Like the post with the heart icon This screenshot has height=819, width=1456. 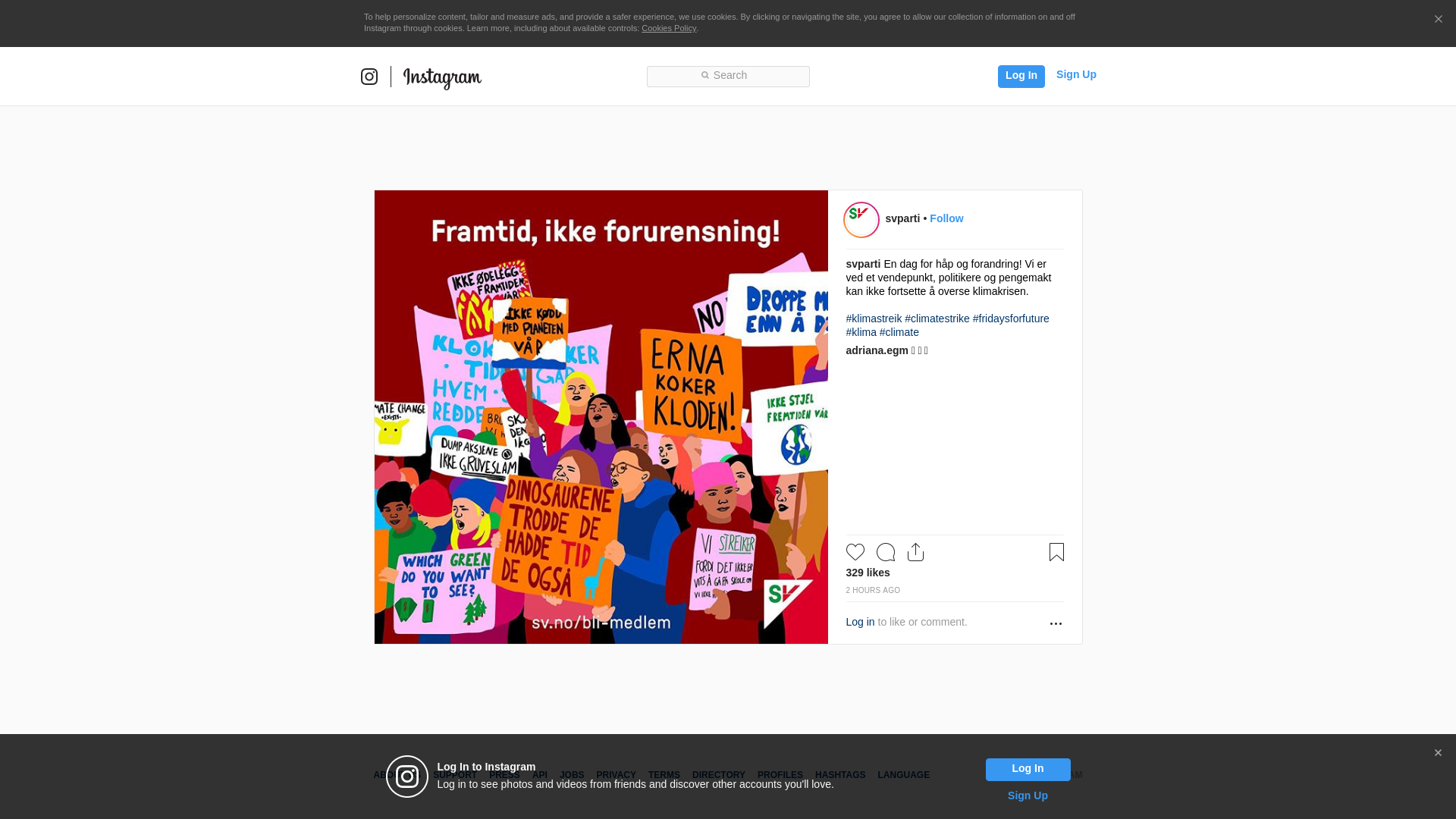[x=855, y=552]
